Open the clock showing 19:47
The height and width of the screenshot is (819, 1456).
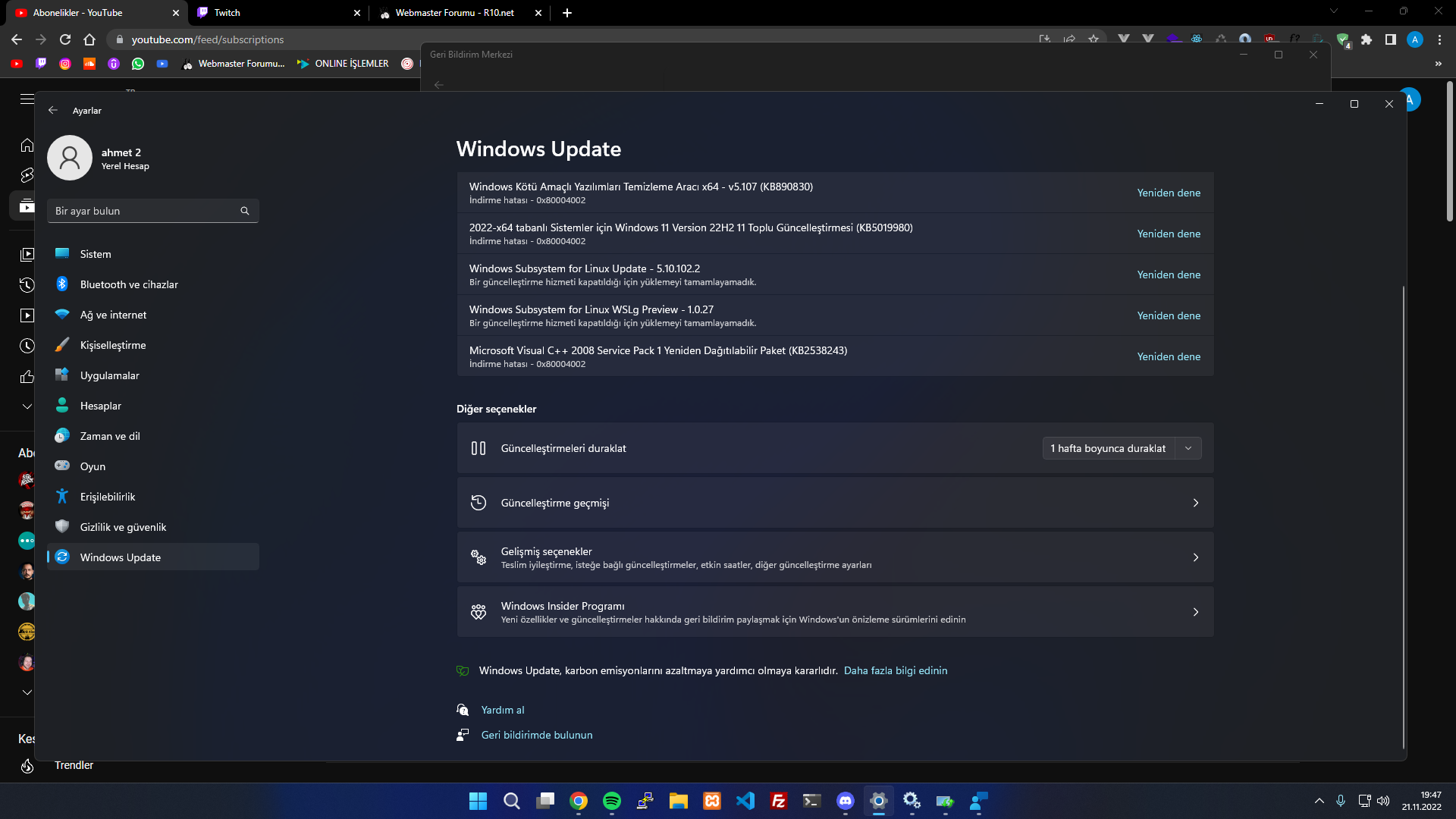[x=1422, y=801]
